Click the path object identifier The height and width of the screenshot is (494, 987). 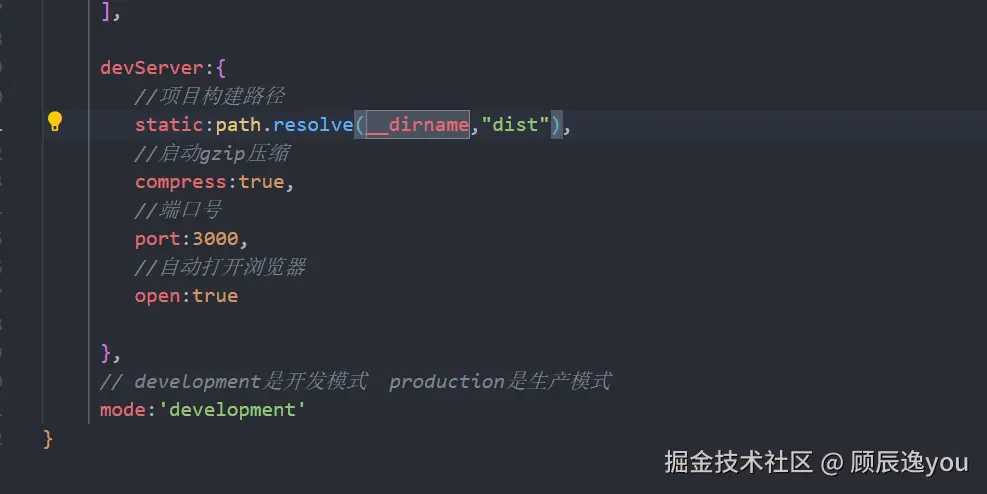[238, 125]
